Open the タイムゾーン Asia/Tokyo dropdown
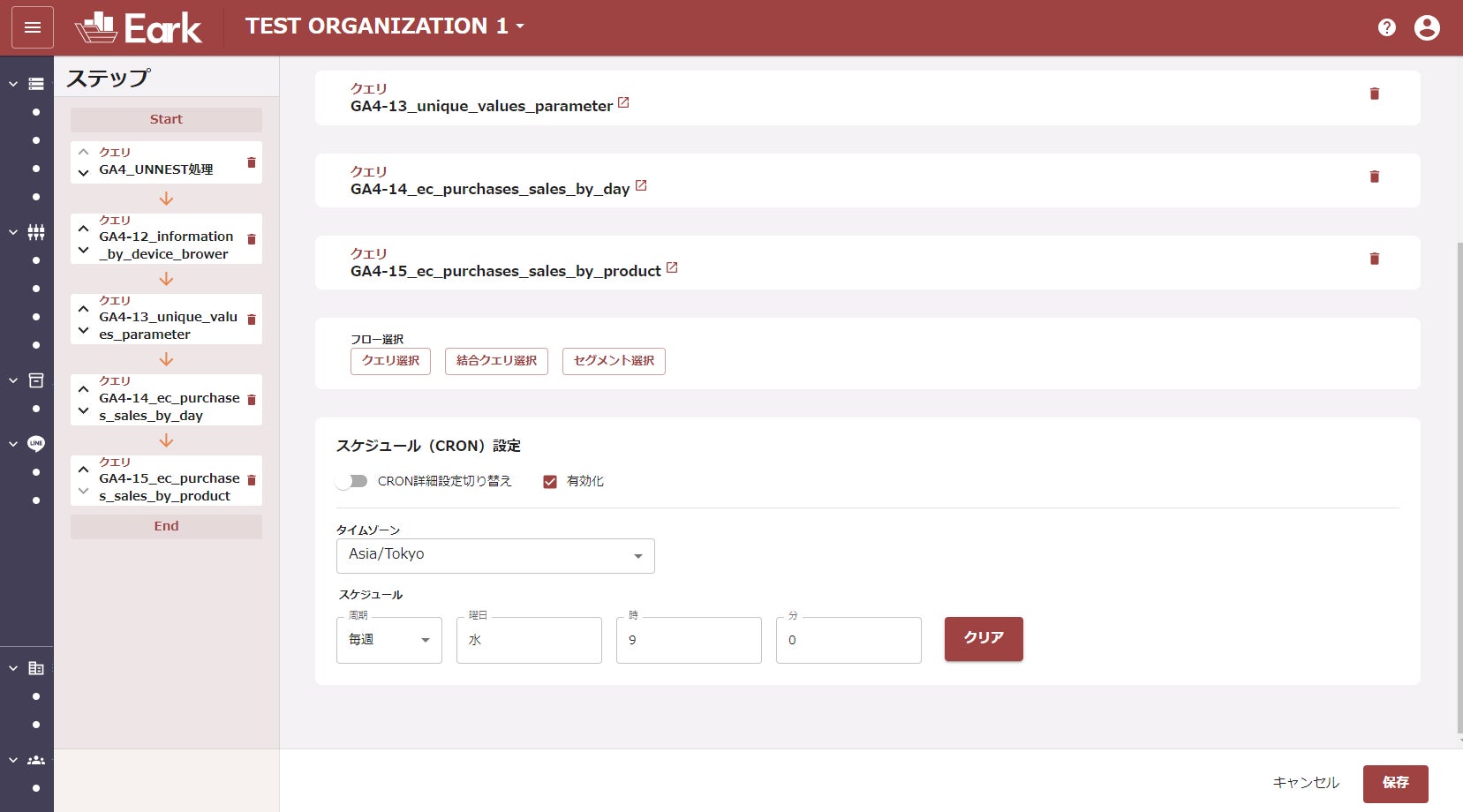The image size is (1463, 812). pos(495,556)
